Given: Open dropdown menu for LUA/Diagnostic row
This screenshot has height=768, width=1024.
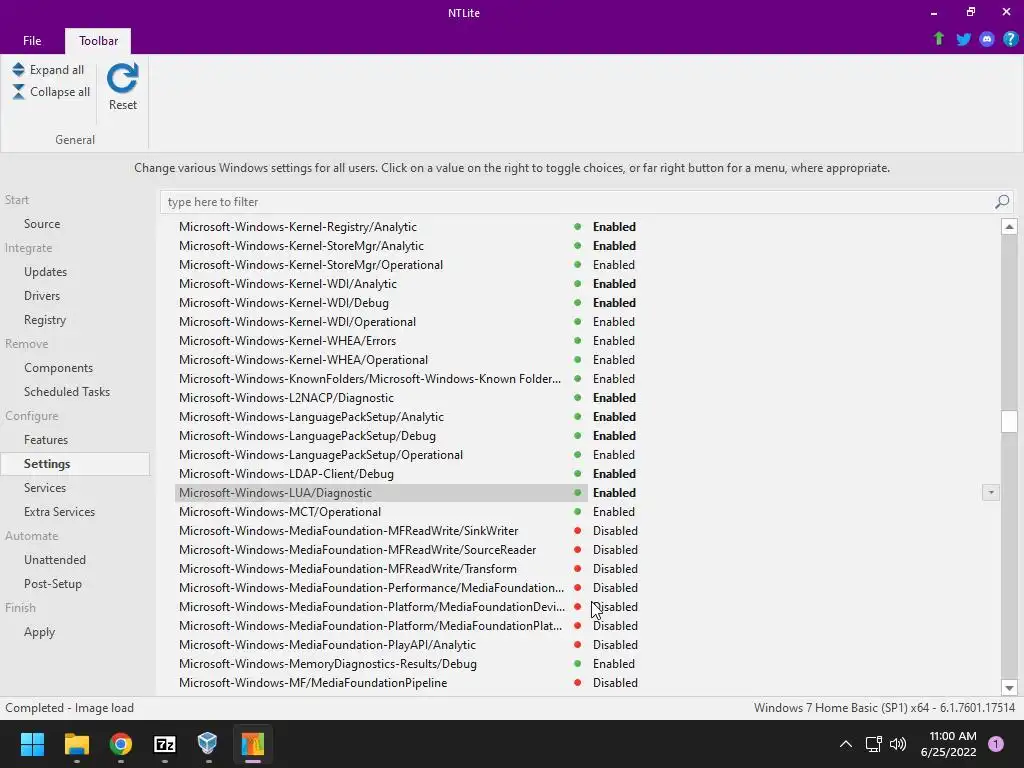Looking at the screenshot, I should point(991,492).
